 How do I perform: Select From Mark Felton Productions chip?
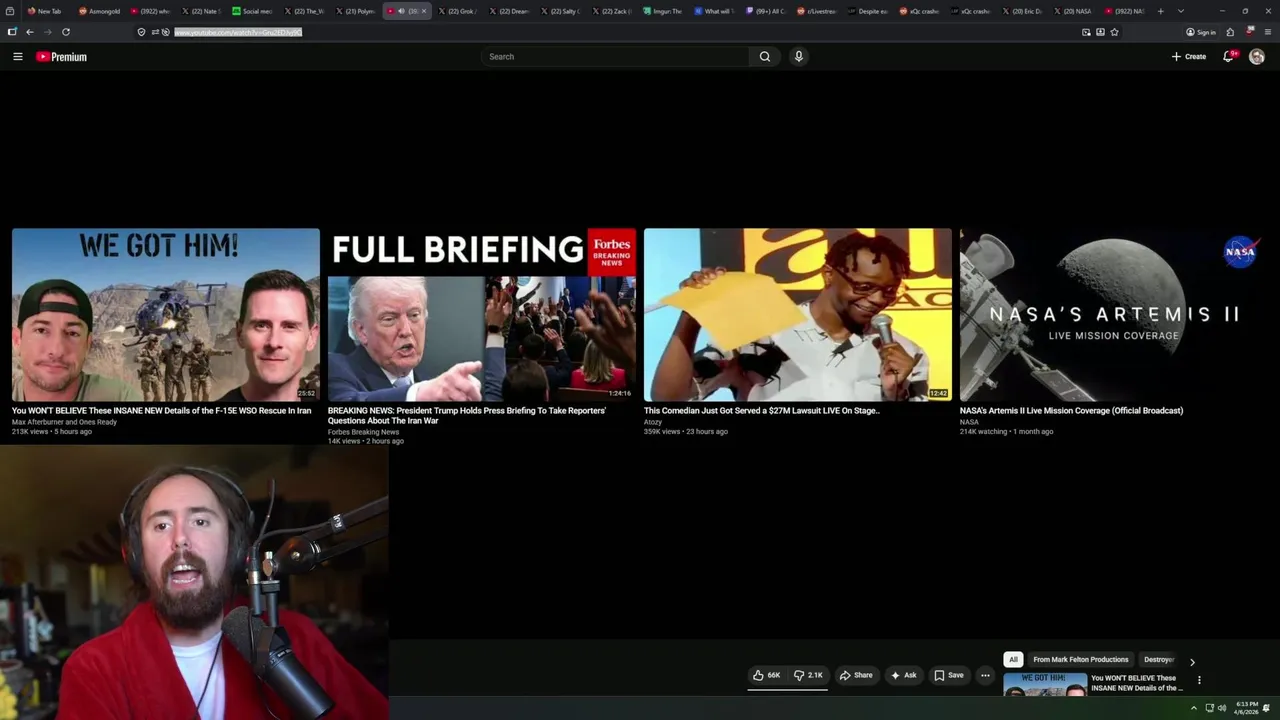1081,660
